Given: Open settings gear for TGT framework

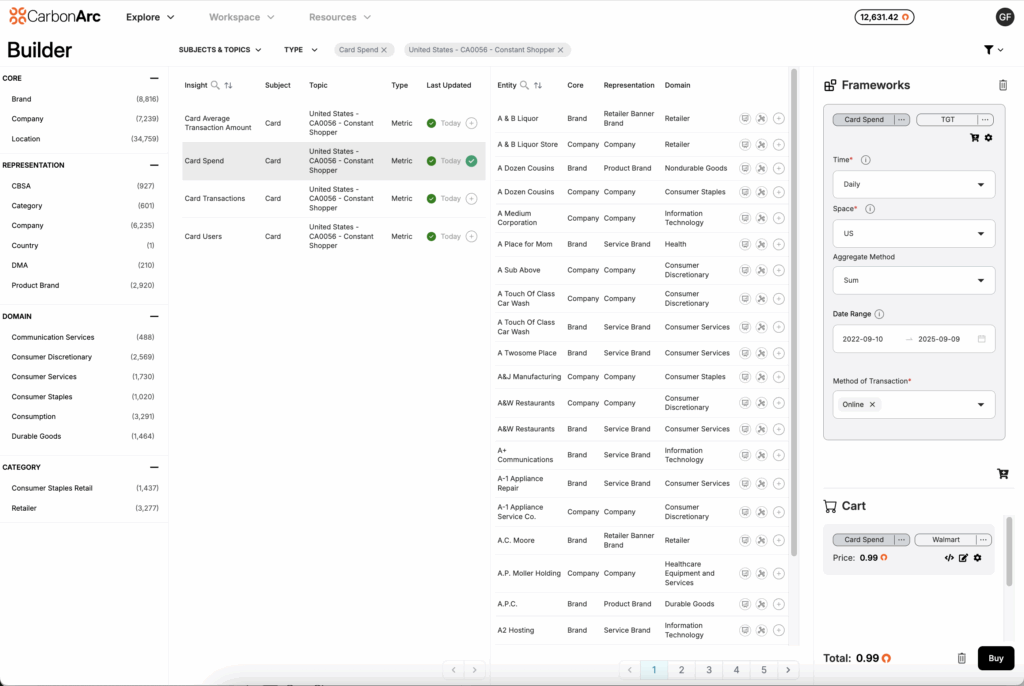Looking at the screenshot, I should pyautogui.click(x=989, y=138).
